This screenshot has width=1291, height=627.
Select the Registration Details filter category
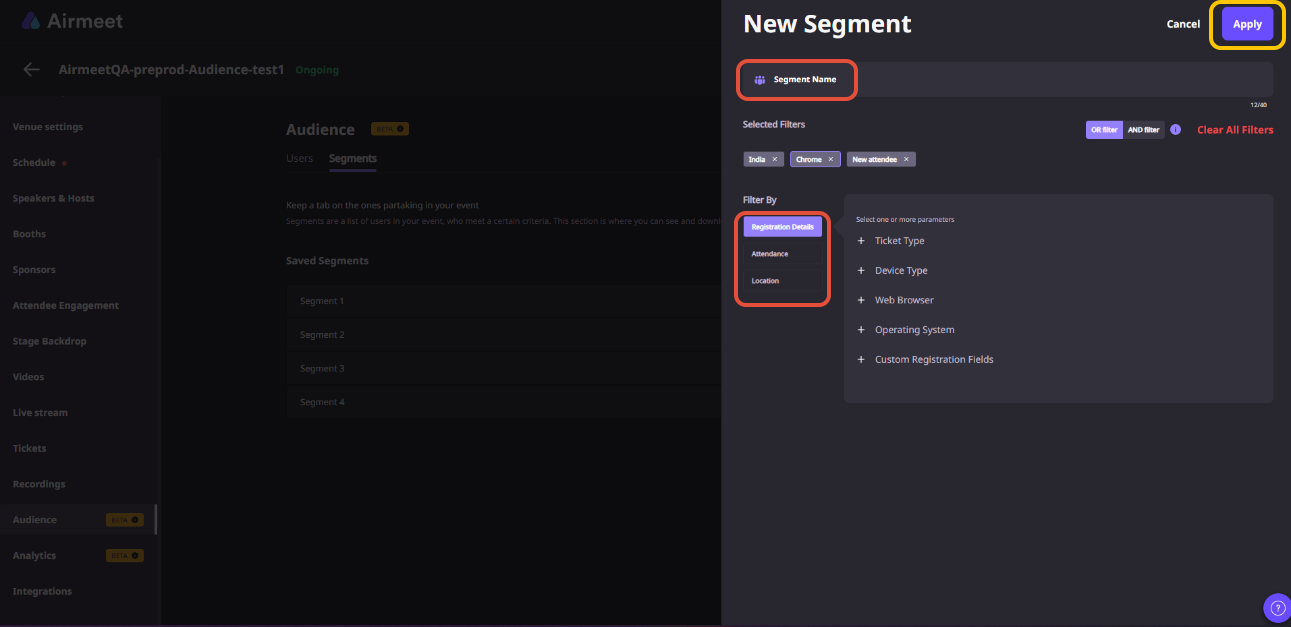click(783, 227)
